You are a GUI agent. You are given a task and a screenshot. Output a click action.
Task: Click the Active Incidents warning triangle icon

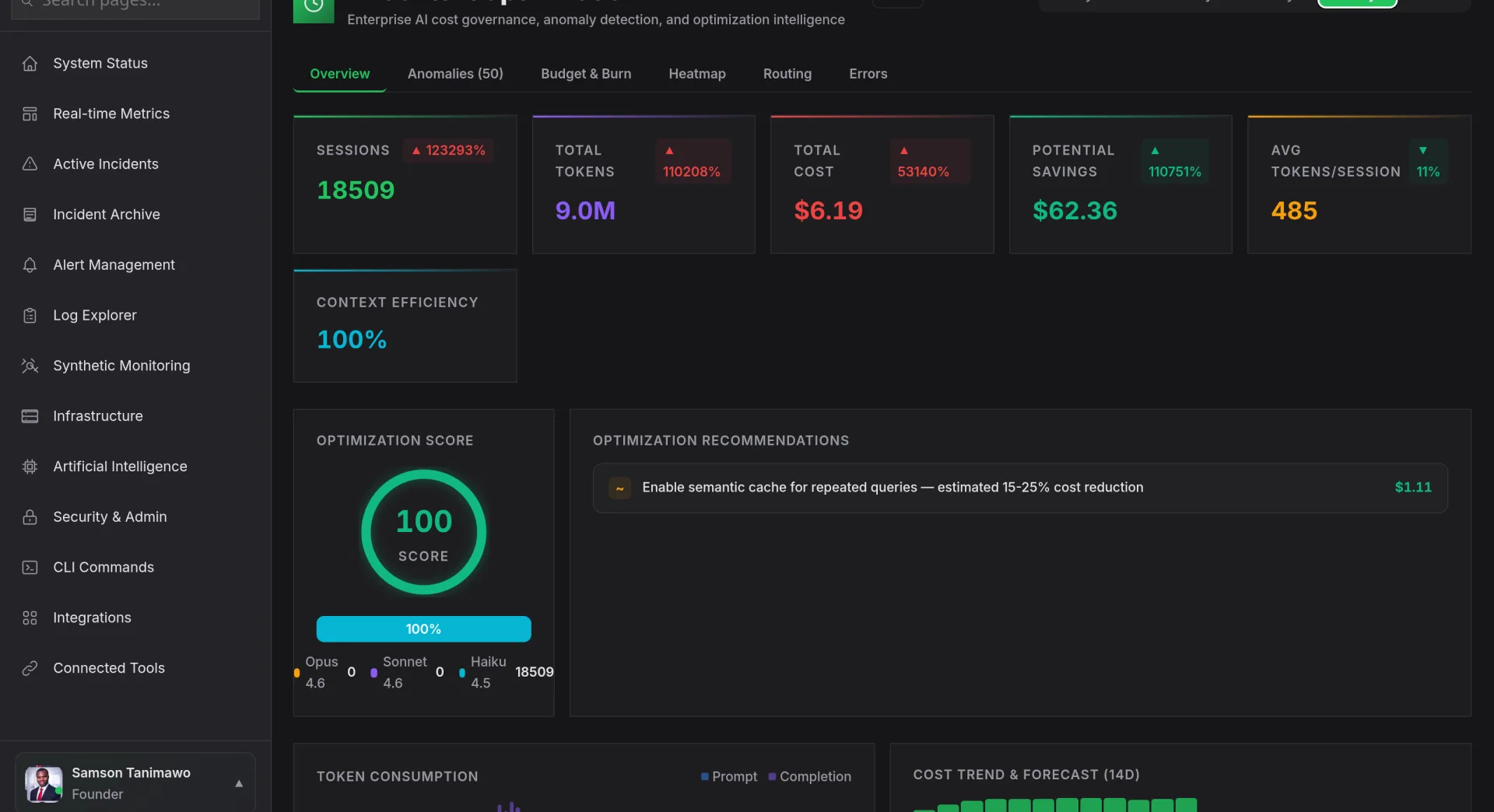point(30,164)
